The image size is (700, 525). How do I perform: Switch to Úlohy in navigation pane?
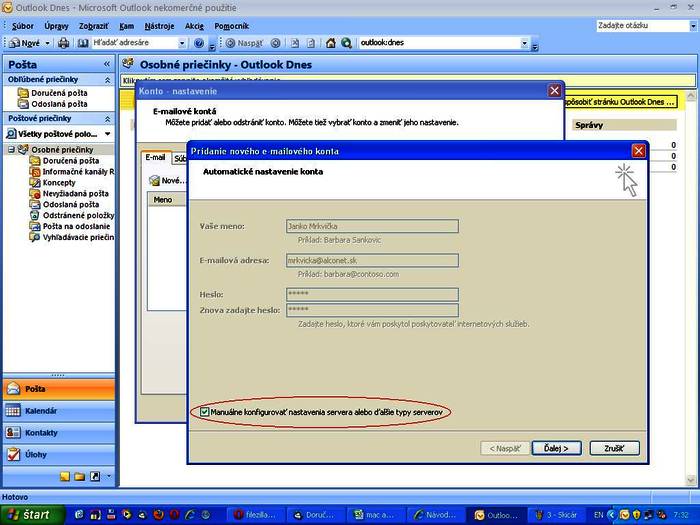[x=59, y=454]
